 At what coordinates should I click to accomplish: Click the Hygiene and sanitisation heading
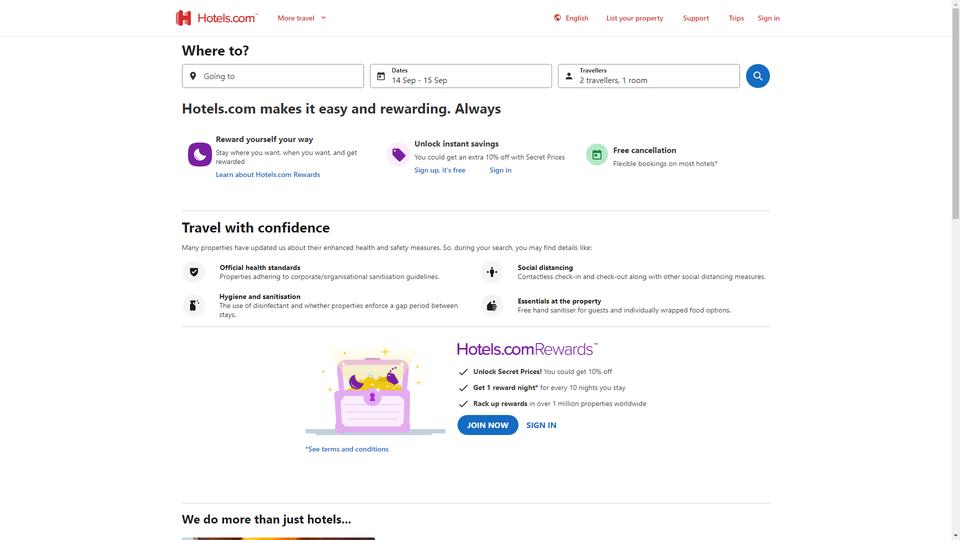pos(260,296)
